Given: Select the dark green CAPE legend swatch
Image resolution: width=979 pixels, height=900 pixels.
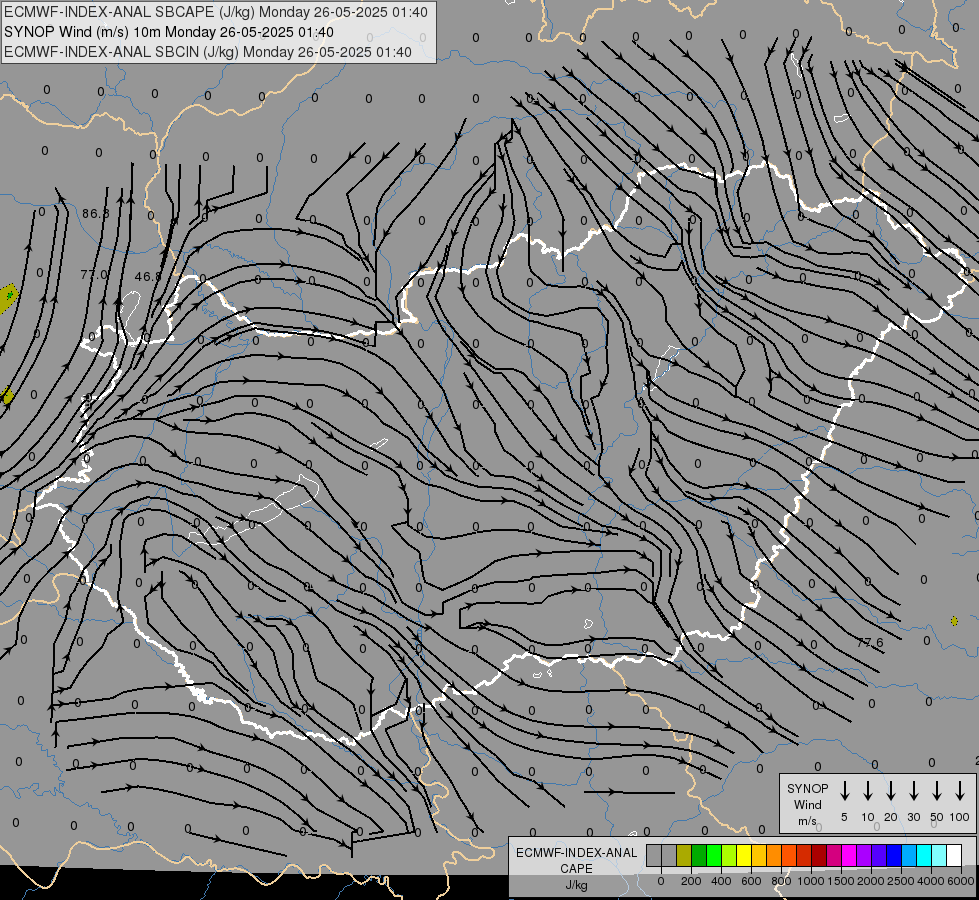Looking at the screenshot, I should 699,856.
